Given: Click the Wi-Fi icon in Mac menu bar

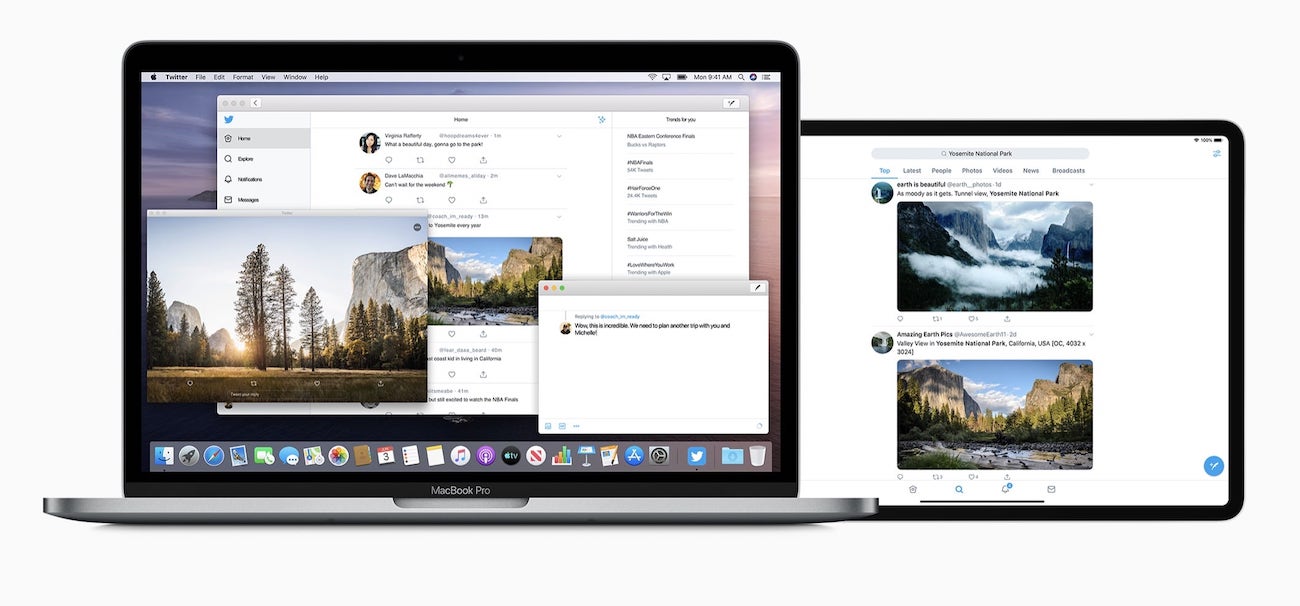Looking at the screenshot, I should [x=652, y=77].
